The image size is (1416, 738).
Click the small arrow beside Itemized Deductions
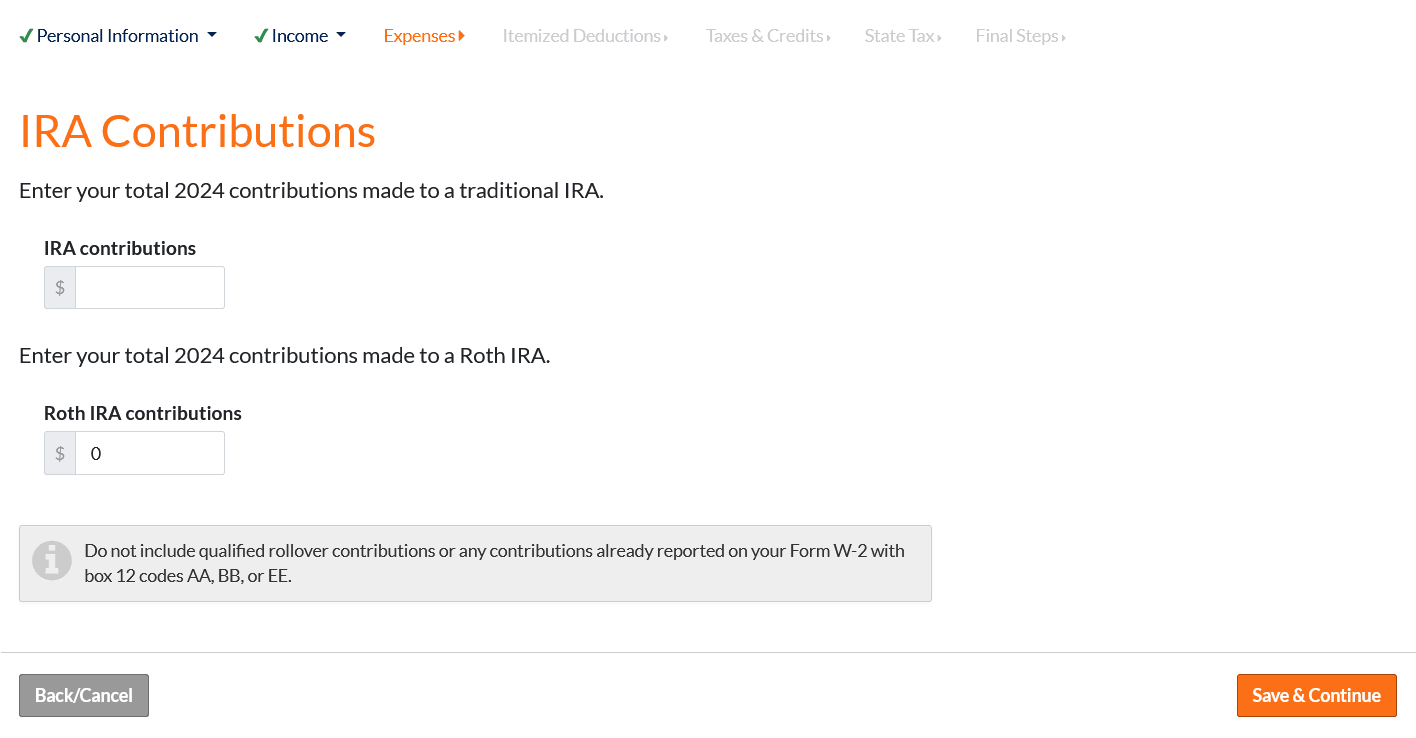click(666, 37)
